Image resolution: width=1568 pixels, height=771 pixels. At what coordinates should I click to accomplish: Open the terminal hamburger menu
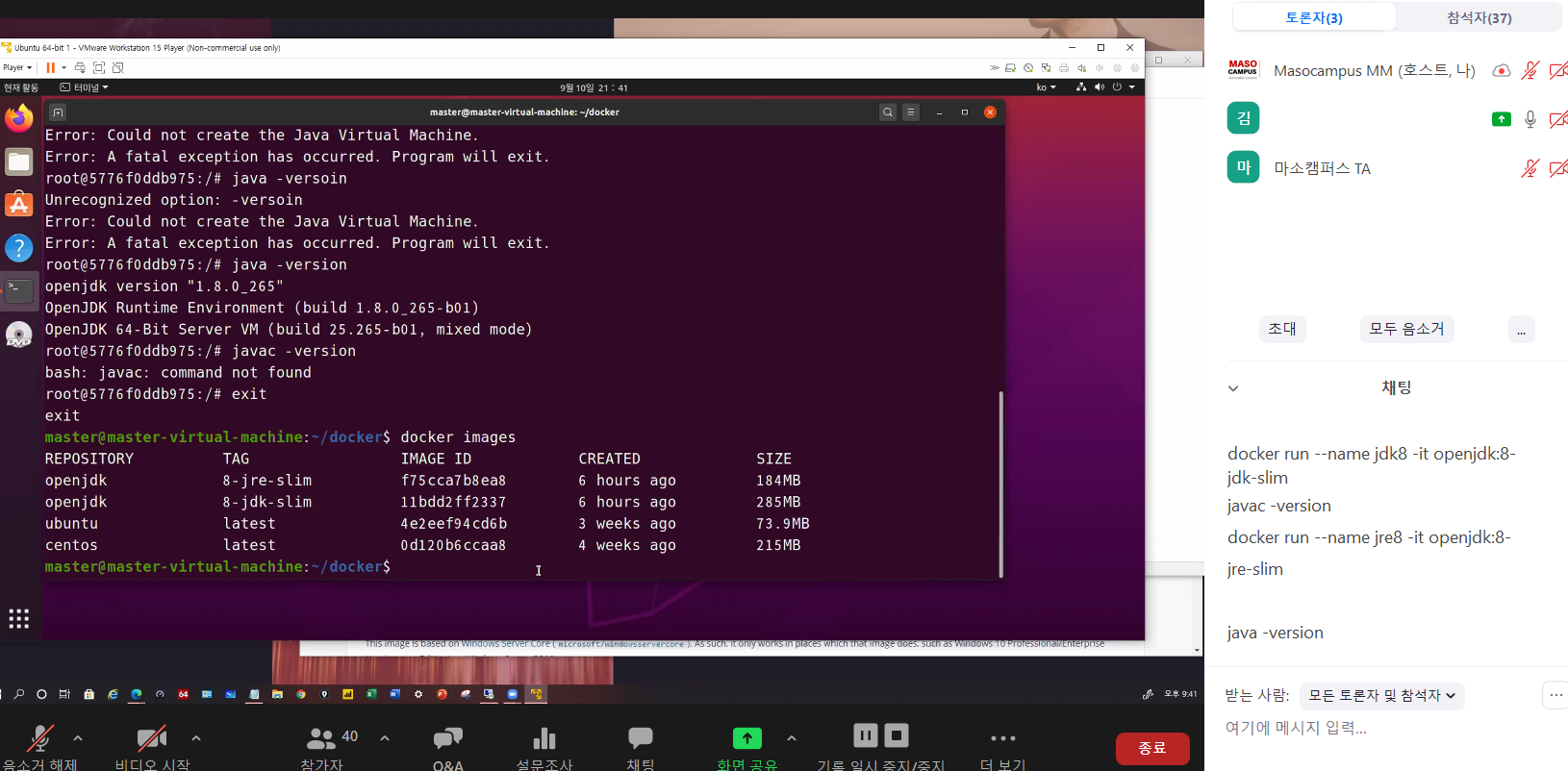(911, 112)
